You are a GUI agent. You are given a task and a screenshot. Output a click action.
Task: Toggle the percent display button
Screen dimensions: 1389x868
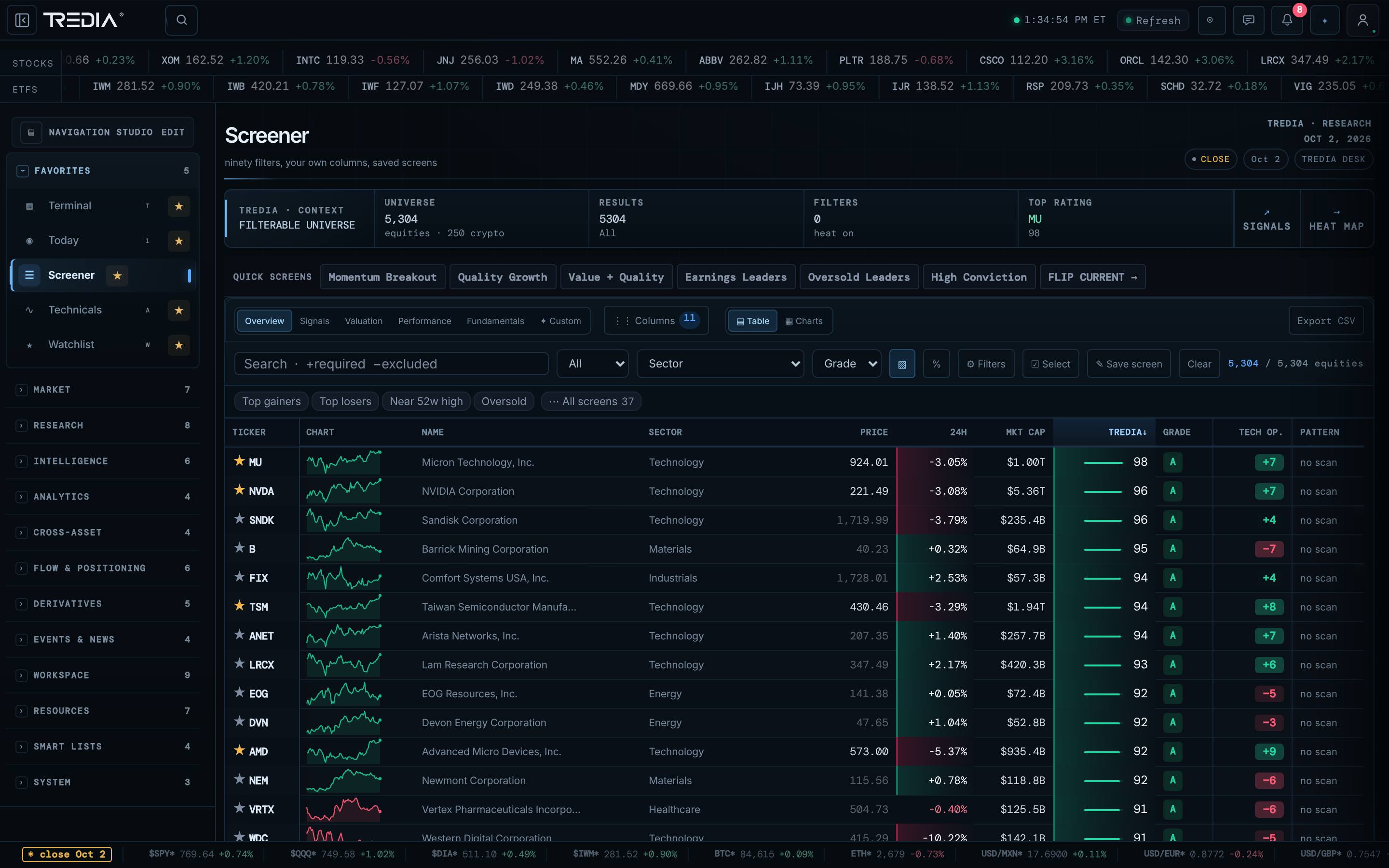click(x=936, y=364)
